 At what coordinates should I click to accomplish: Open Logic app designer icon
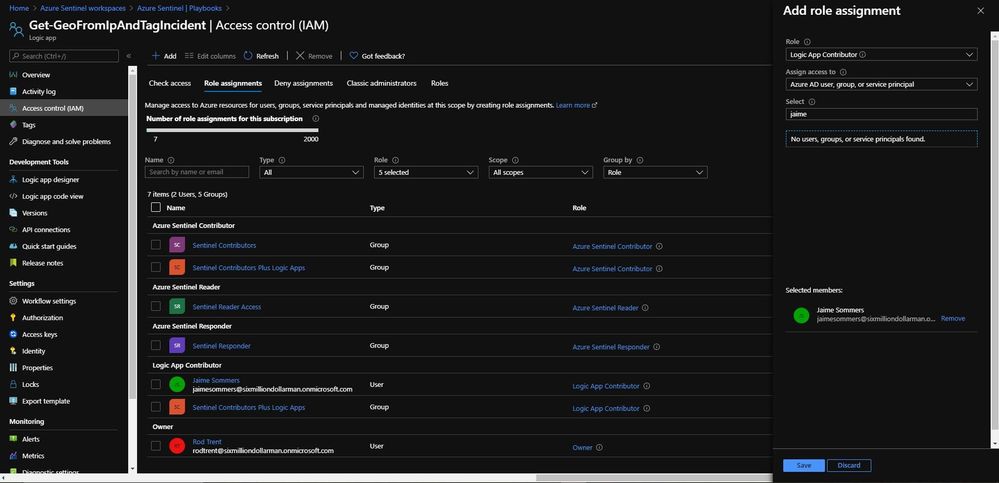(x=13, y=180)
